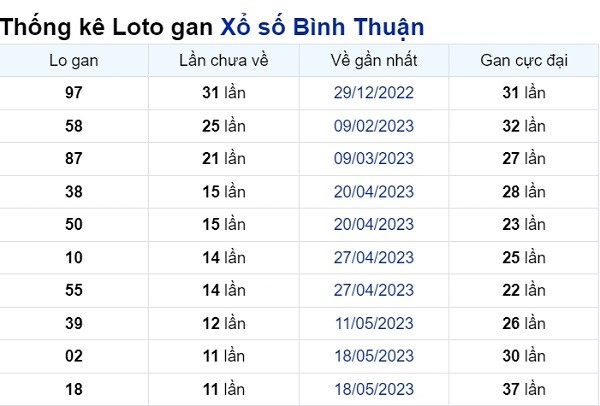Viewport: 600px width, 406px height.
Task: Open date 20/04/2023 in row 50
Action: [373, 224]
